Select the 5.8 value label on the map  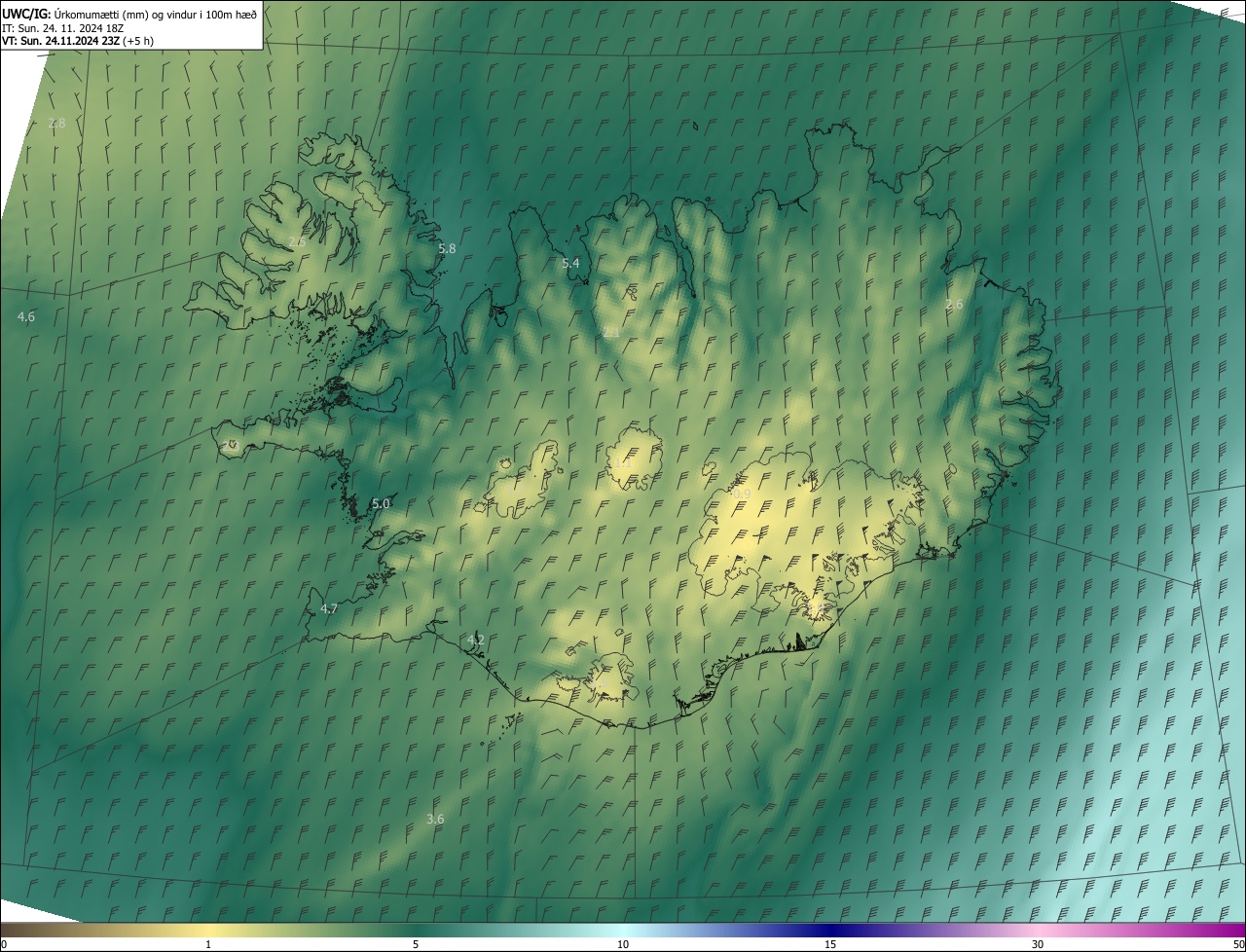point(447,249)
